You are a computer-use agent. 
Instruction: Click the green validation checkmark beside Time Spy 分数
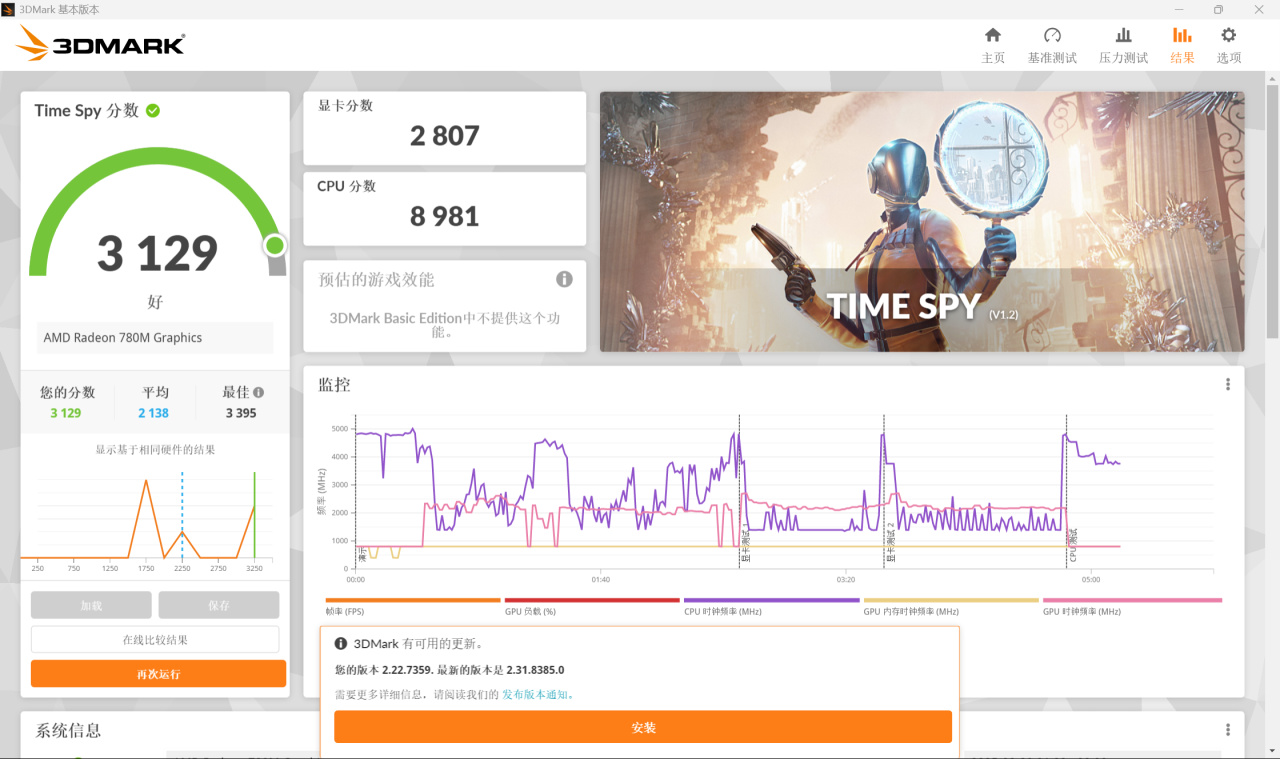point(153,110)
